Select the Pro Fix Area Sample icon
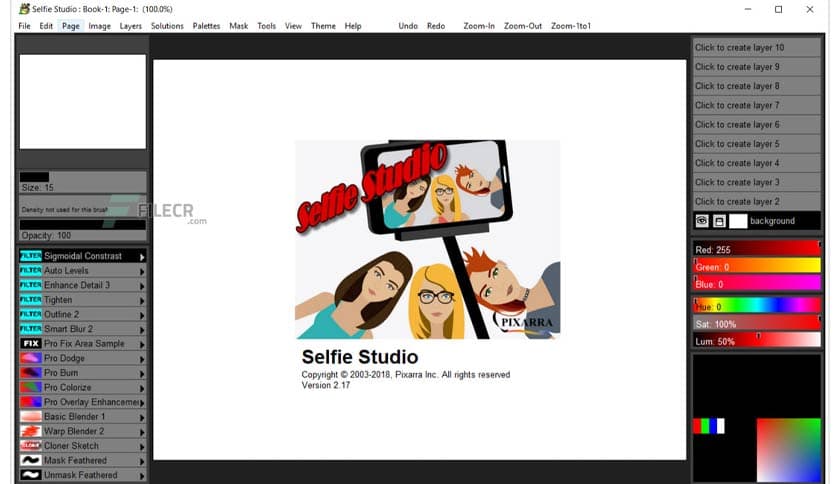 coord(30,344)
